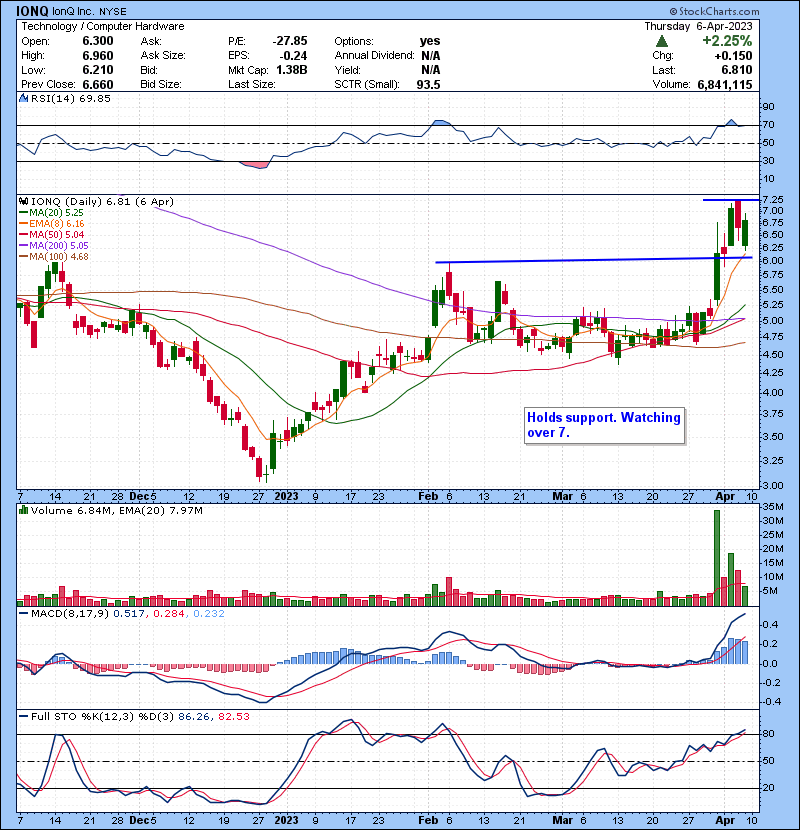This screenshot has width=800, height=830.
Task: Select the MA(20) 5.25 legend entry
Action: tap(51, 212)
